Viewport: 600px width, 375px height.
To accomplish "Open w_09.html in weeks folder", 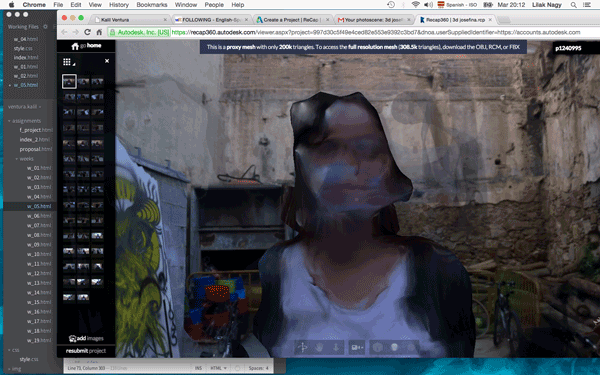I will (x=39, y=245).
